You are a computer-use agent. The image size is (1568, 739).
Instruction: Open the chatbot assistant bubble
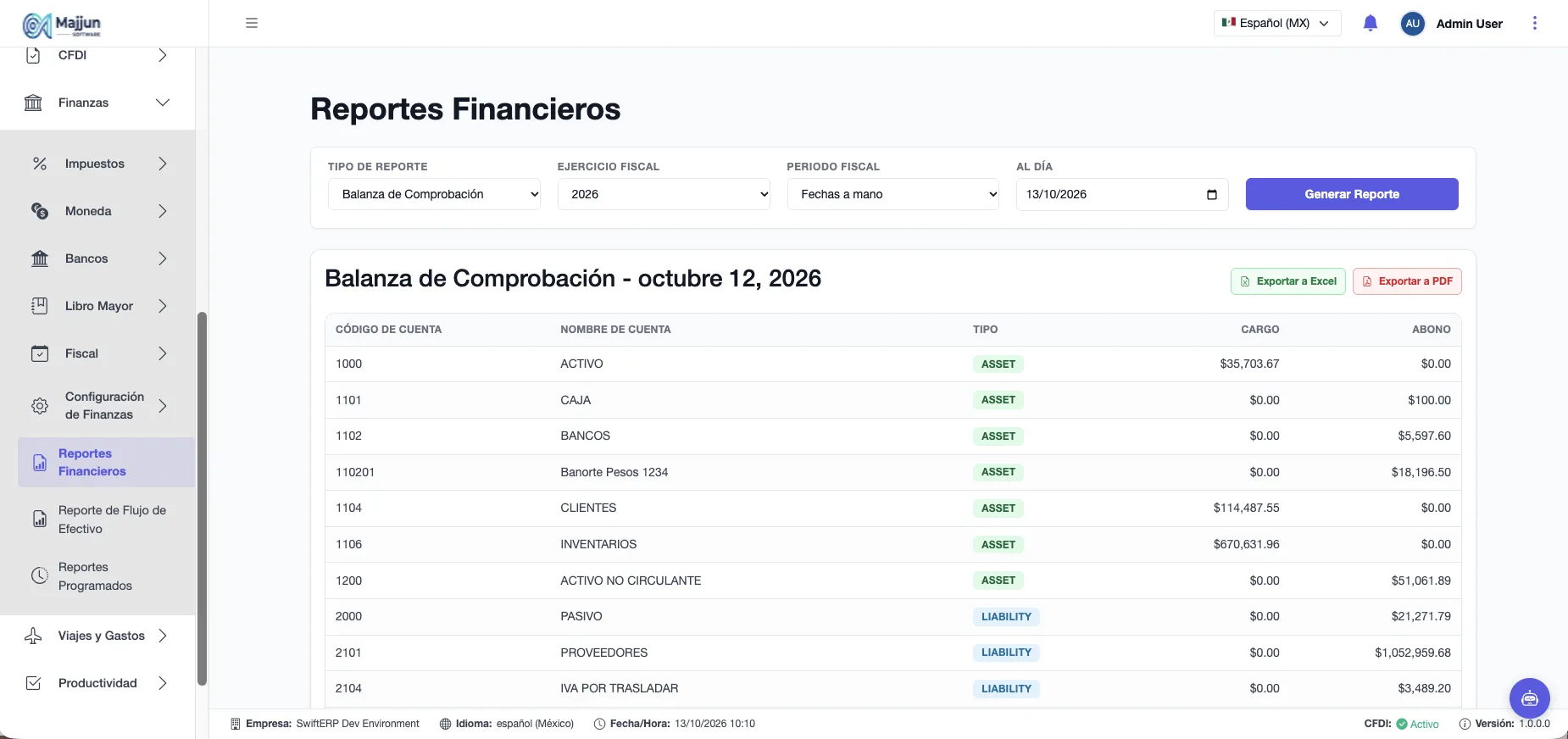coord(1529,698)
